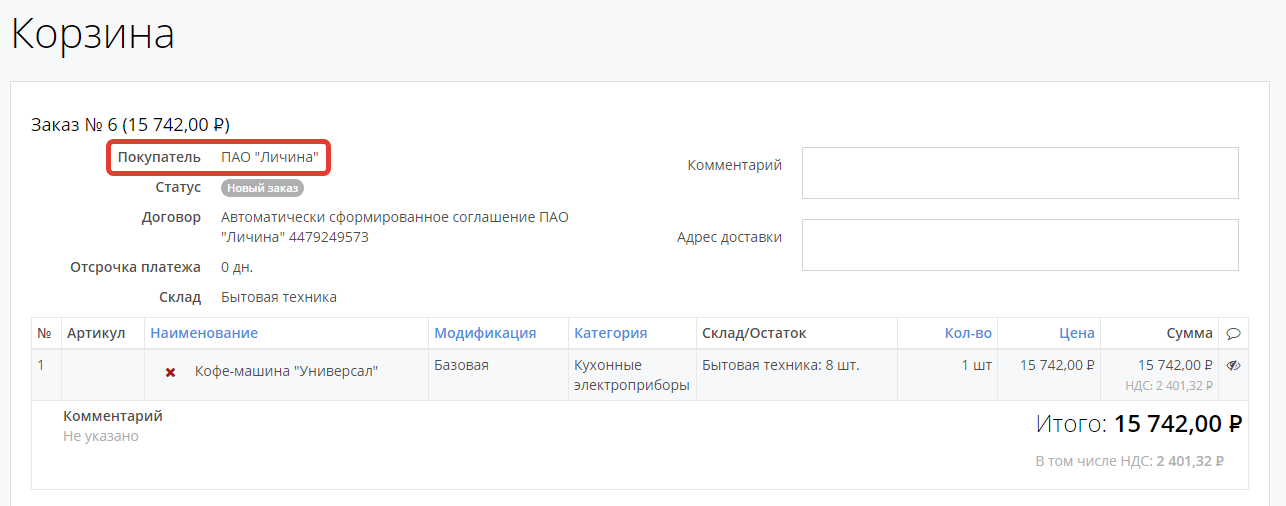The image size is (1286, 506).
Task: Toggle the crossed-eye icon in the row
Action: tap(1233, 366)
